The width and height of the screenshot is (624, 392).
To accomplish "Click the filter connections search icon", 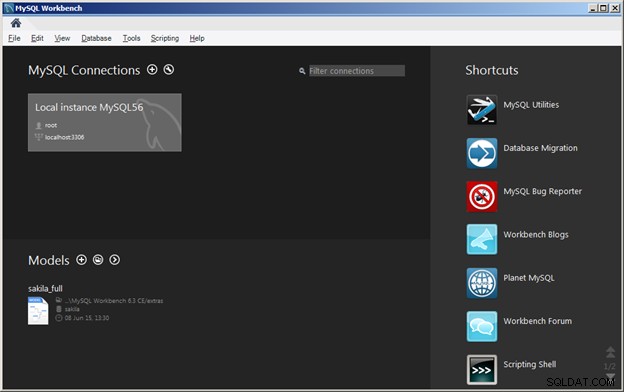I will [x=302, y=71].
